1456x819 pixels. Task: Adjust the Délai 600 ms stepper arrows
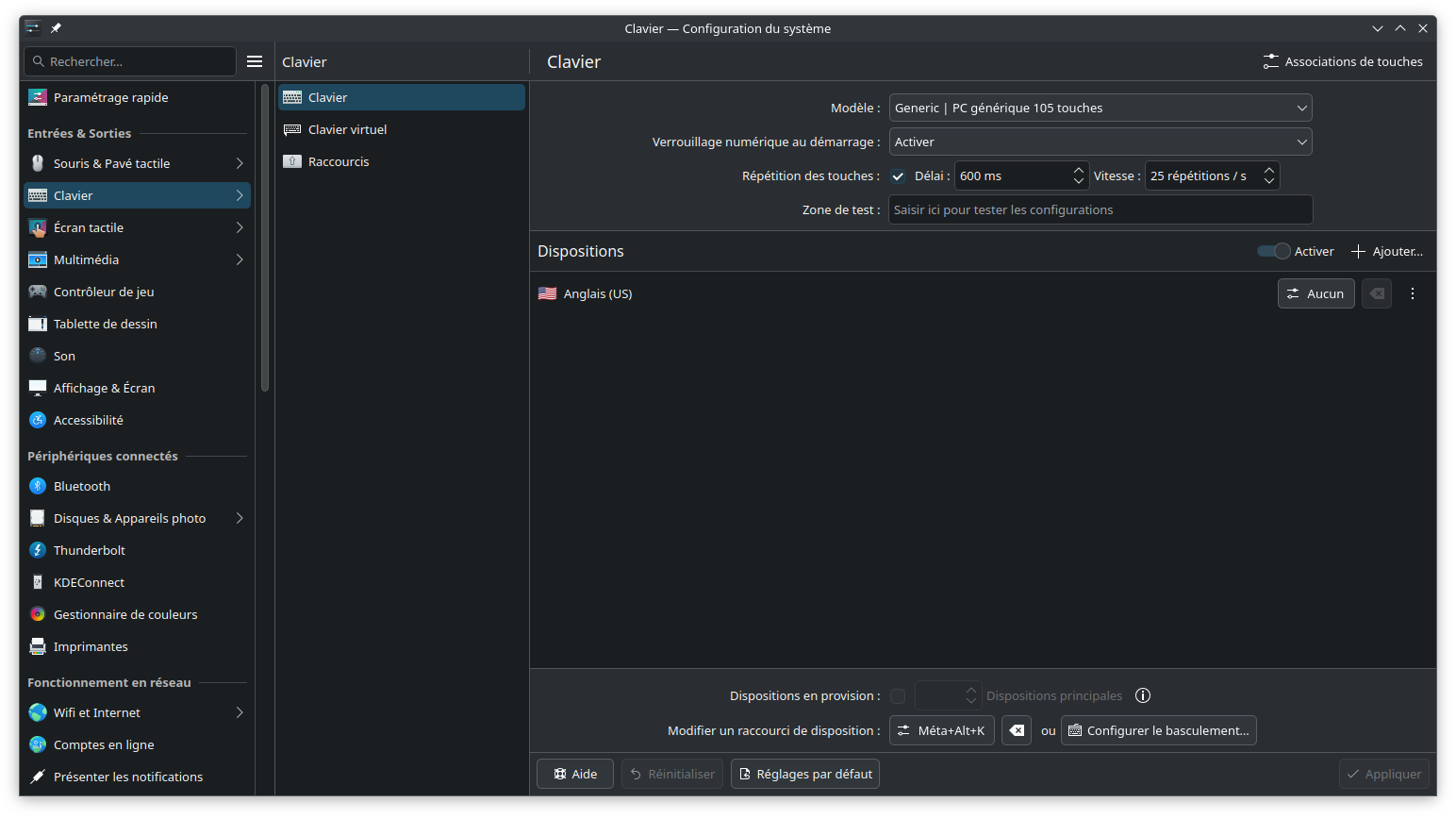(x=1079, y=175)
